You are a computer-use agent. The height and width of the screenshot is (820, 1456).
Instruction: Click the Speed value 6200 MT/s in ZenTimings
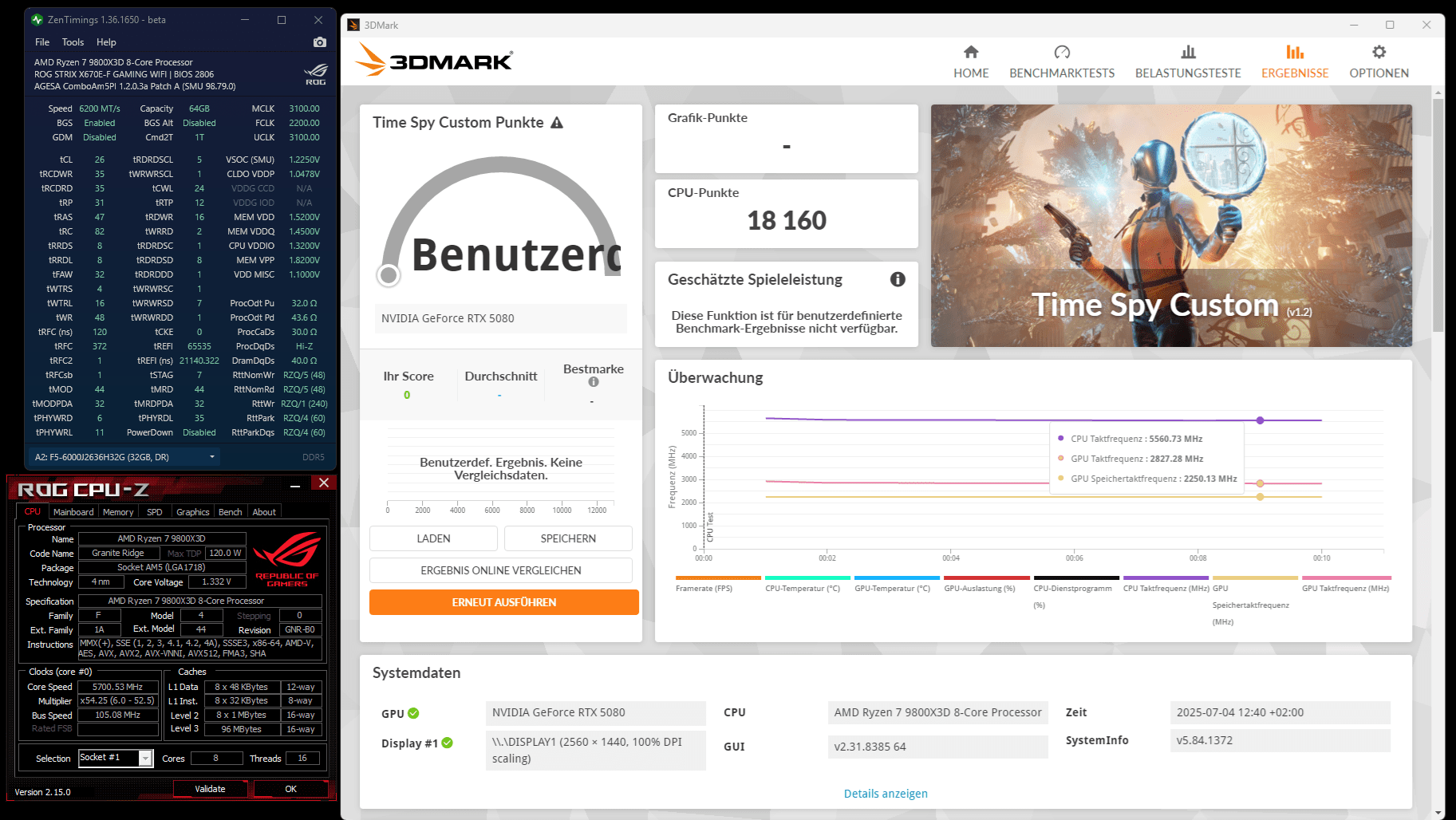point(100,108)
